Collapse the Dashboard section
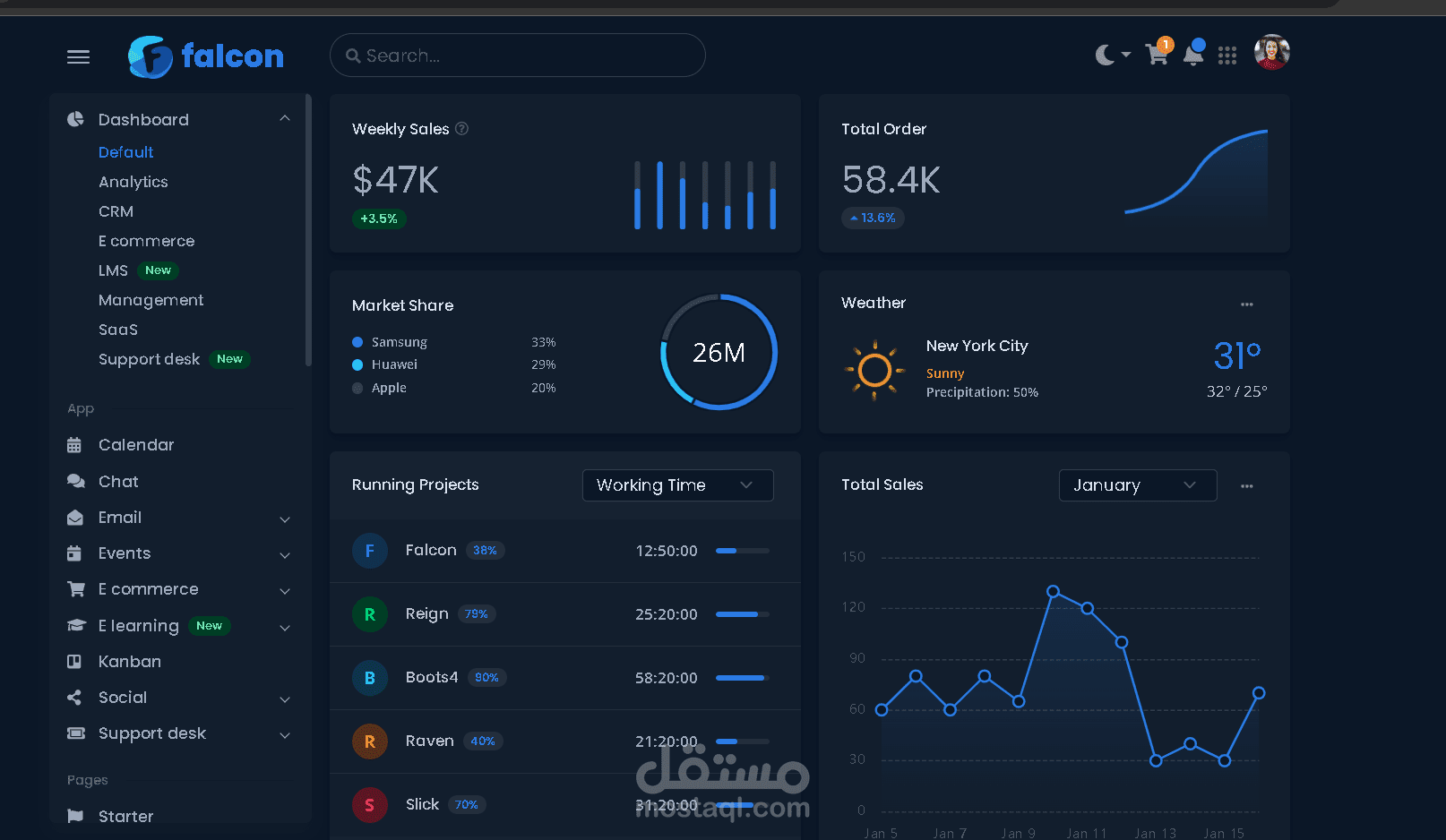1446x840 pixels. coord(284,117)
